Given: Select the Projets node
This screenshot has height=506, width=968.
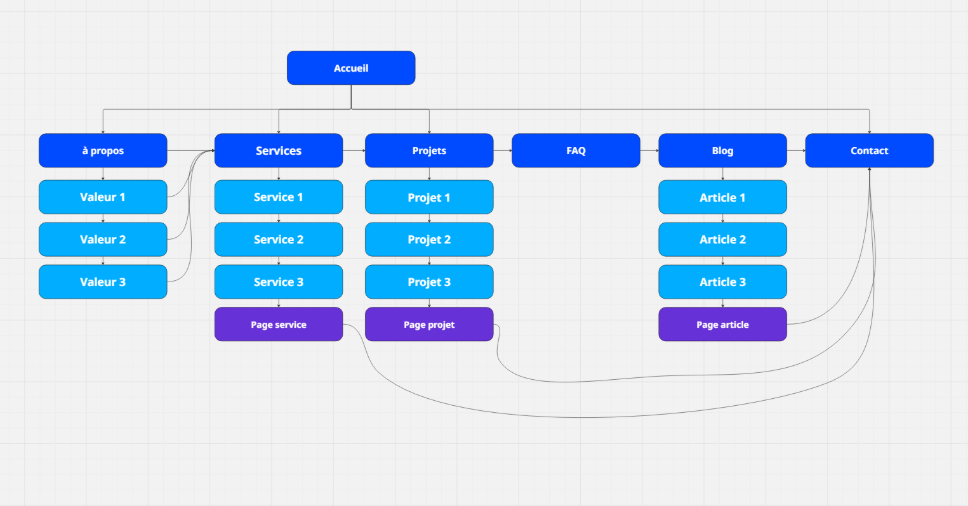Looking at the screenshot, I should tap(429, 151).
